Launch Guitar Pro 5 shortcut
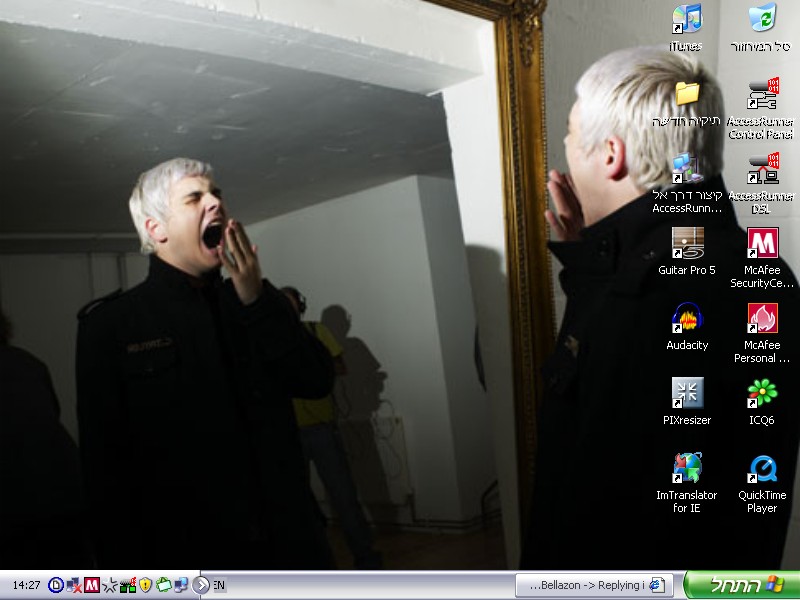 pyautogui.click(x=687, y=244)
